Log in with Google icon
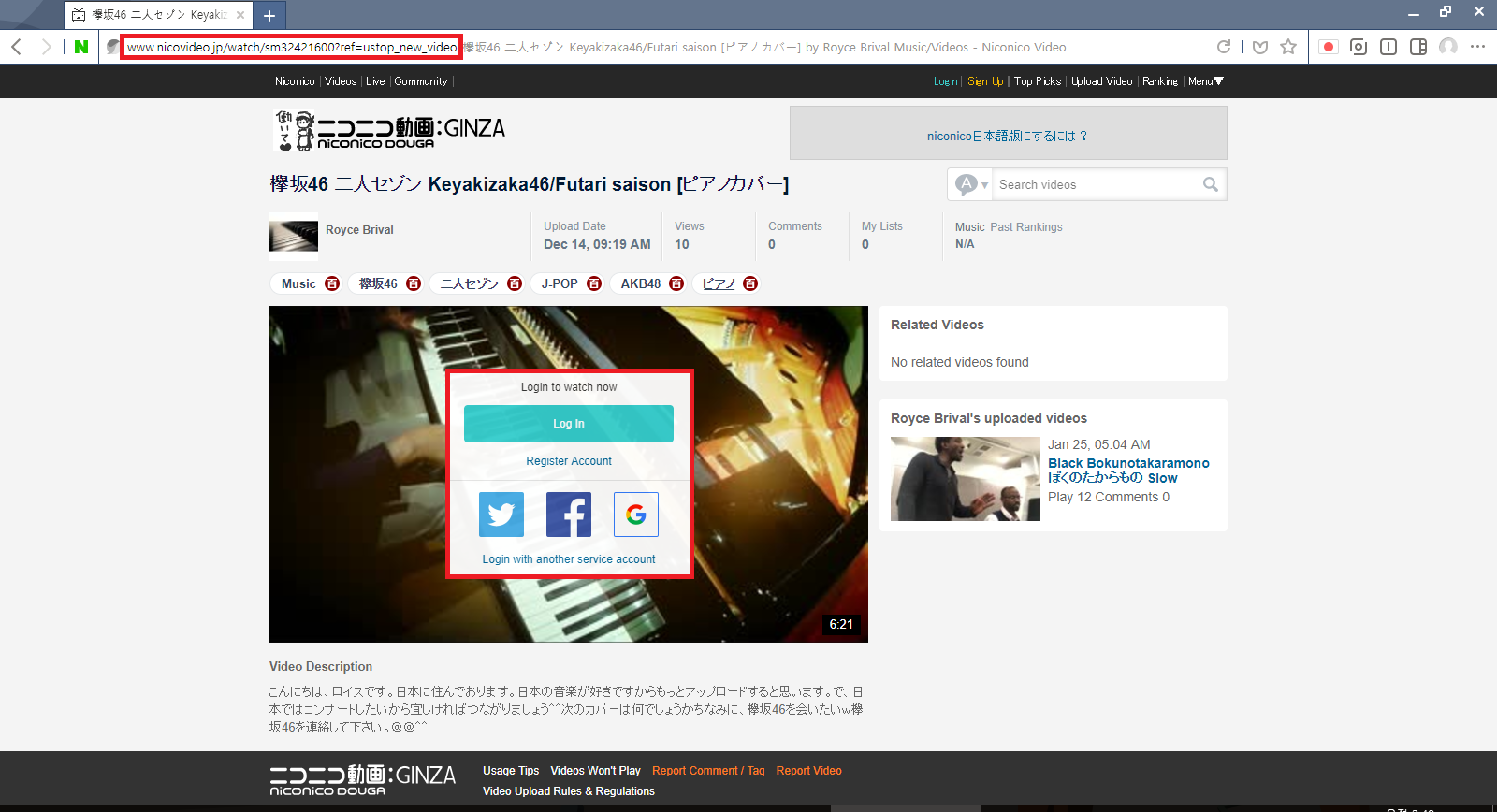The image size is (1497, 812). click(x=636, y=515)
